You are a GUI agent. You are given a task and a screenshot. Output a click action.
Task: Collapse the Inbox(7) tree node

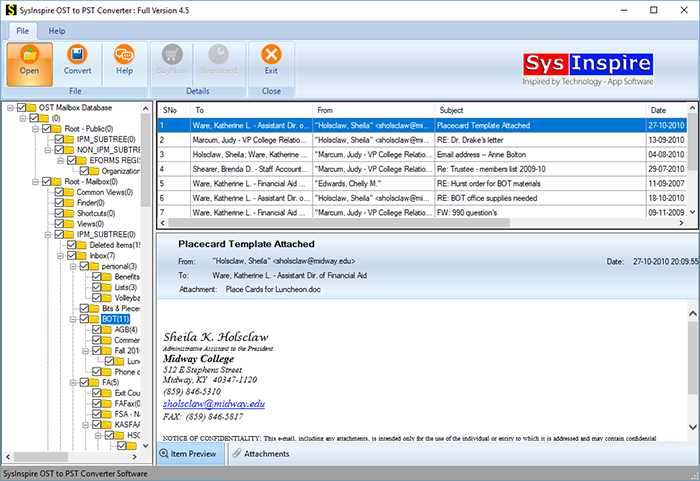click(x=60, y=256)
